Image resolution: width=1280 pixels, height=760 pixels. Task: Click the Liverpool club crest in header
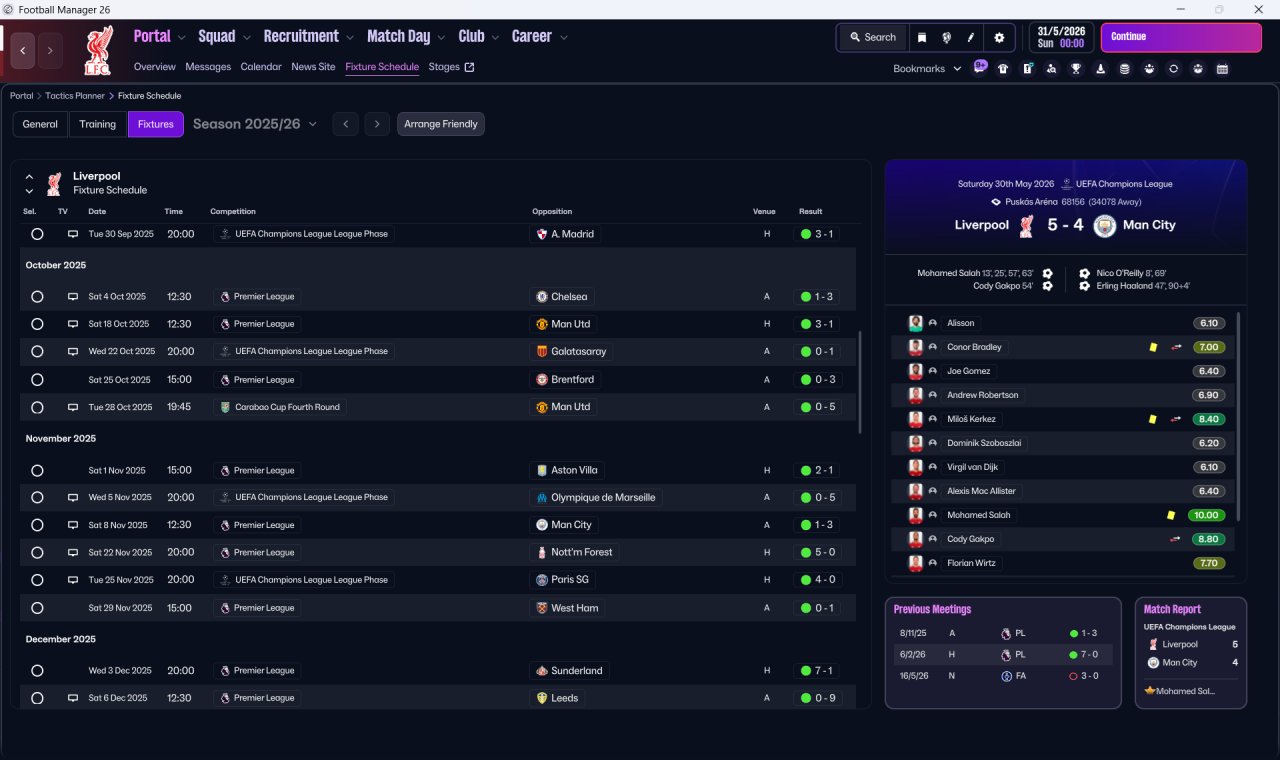coord(98,51)
